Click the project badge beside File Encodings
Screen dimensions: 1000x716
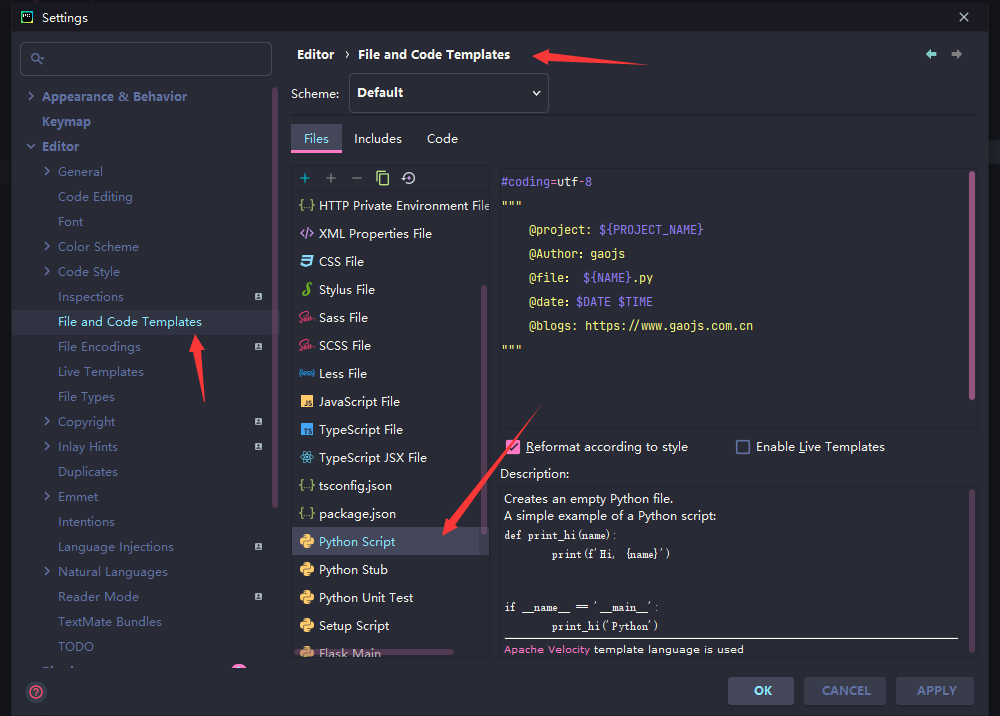point(258,347)
